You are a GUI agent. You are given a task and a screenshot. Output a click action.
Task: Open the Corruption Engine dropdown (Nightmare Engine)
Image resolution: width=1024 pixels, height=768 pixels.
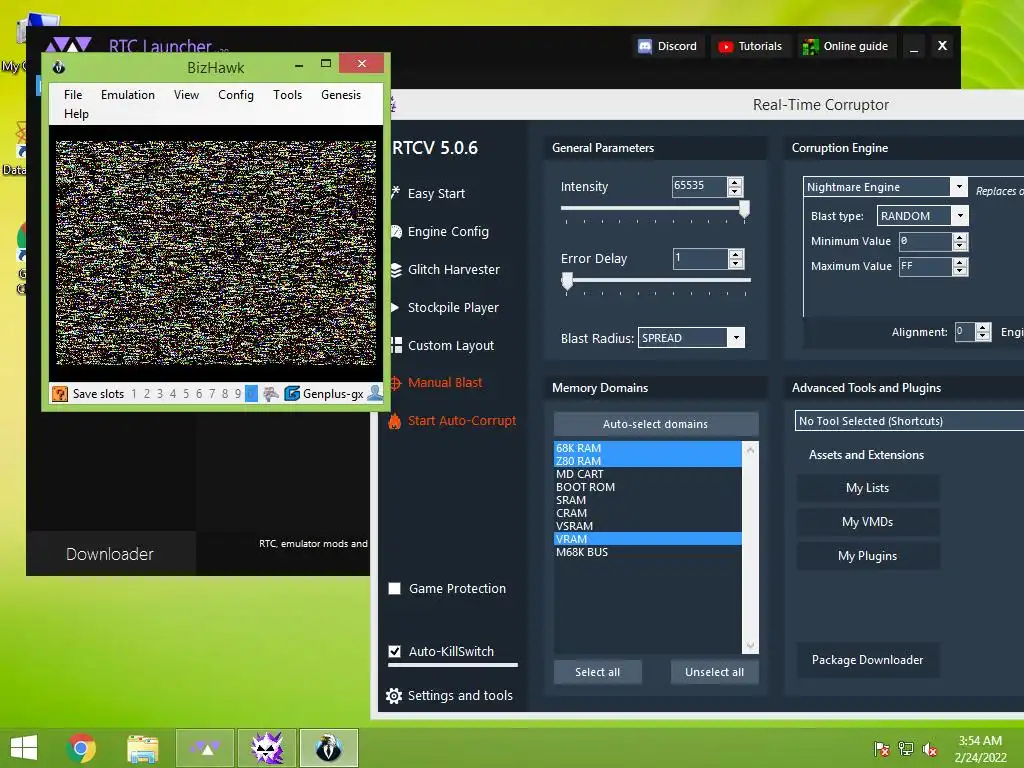(x=958, y=187)
